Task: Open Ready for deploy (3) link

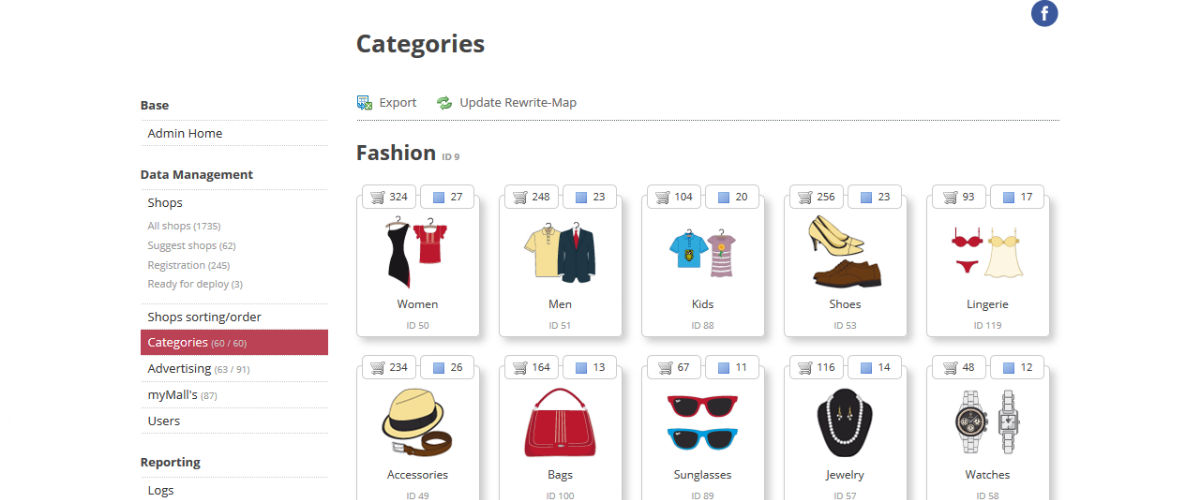Action: [x=195, y=284]
